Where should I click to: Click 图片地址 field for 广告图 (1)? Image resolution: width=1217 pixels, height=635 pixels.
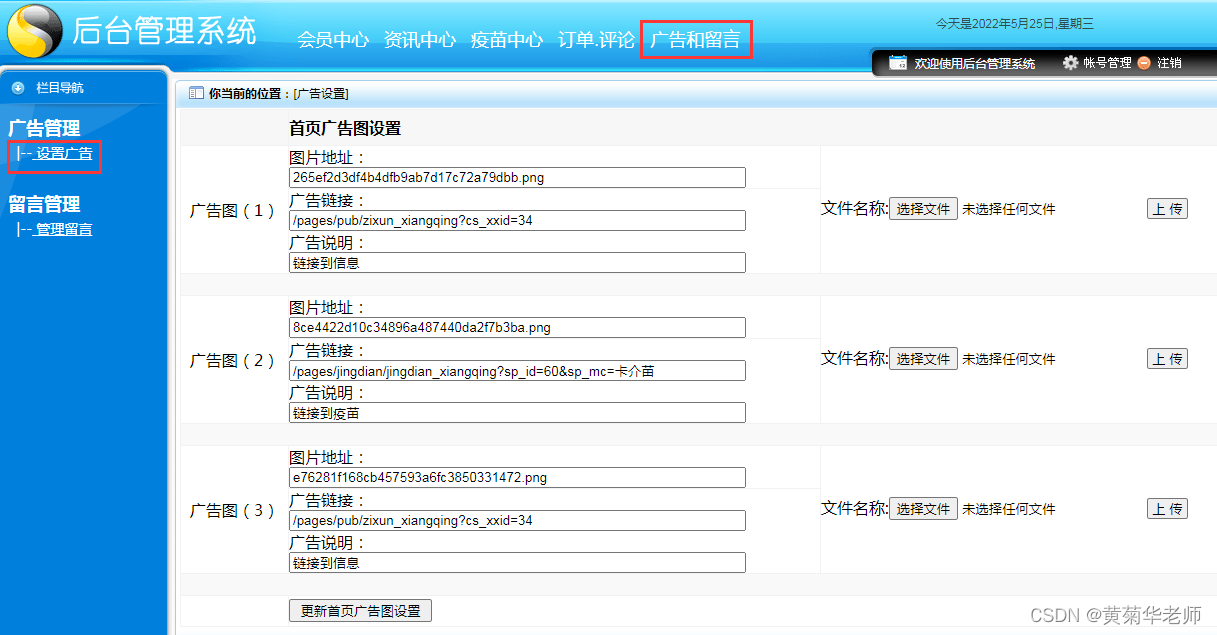(x=517, y=178)
